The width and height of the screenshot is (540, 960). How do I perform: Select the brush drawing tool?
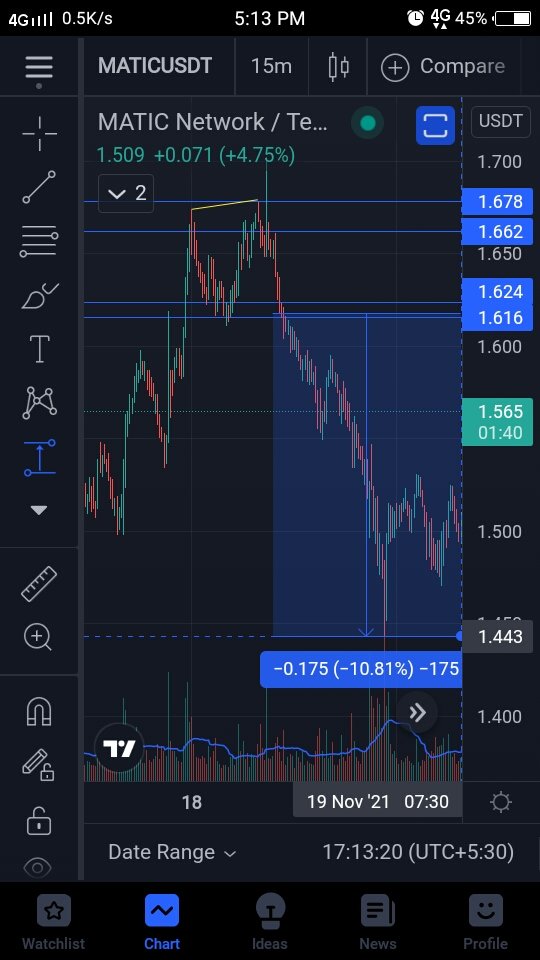click(39, 296)
